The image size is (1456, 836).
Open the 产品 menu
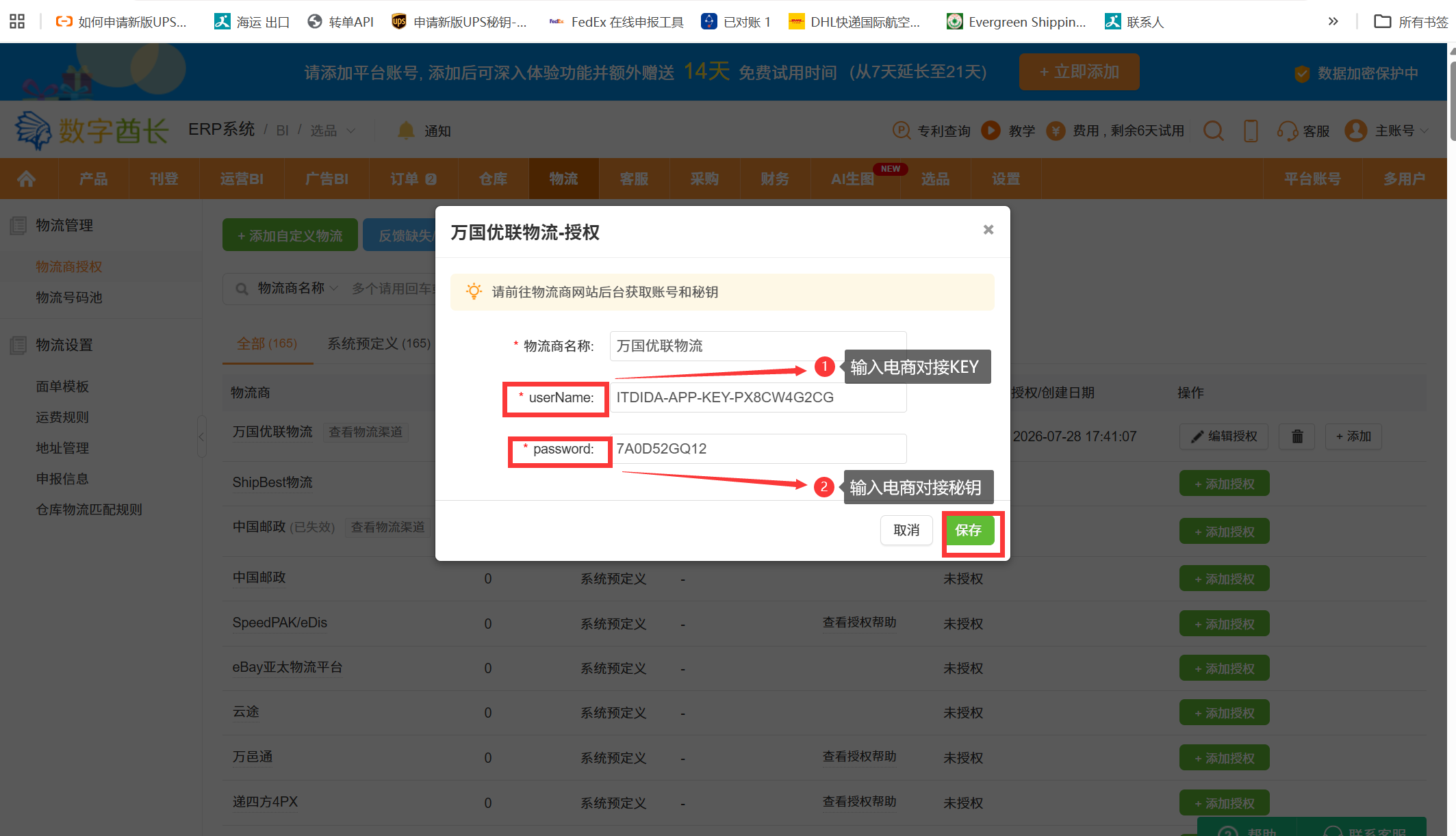coord(94,179)
